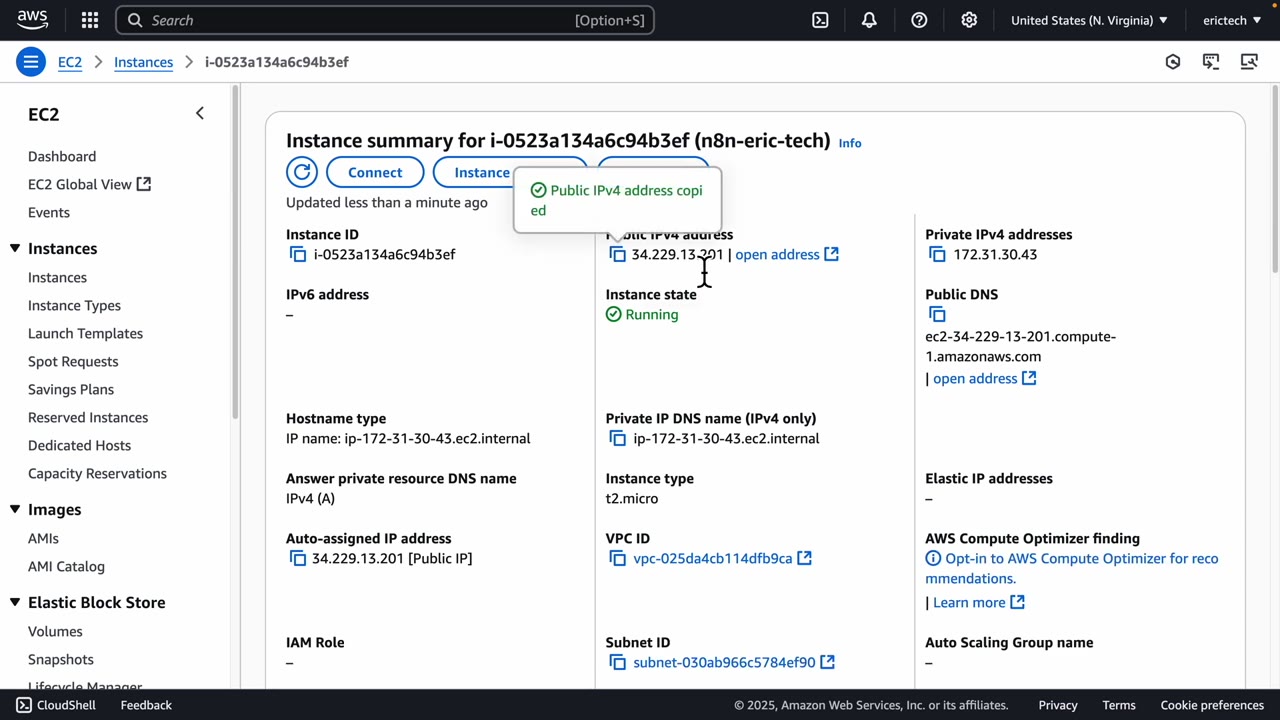Open Spot Requests
1280x720 pixels.
click(x=73, y=361)
